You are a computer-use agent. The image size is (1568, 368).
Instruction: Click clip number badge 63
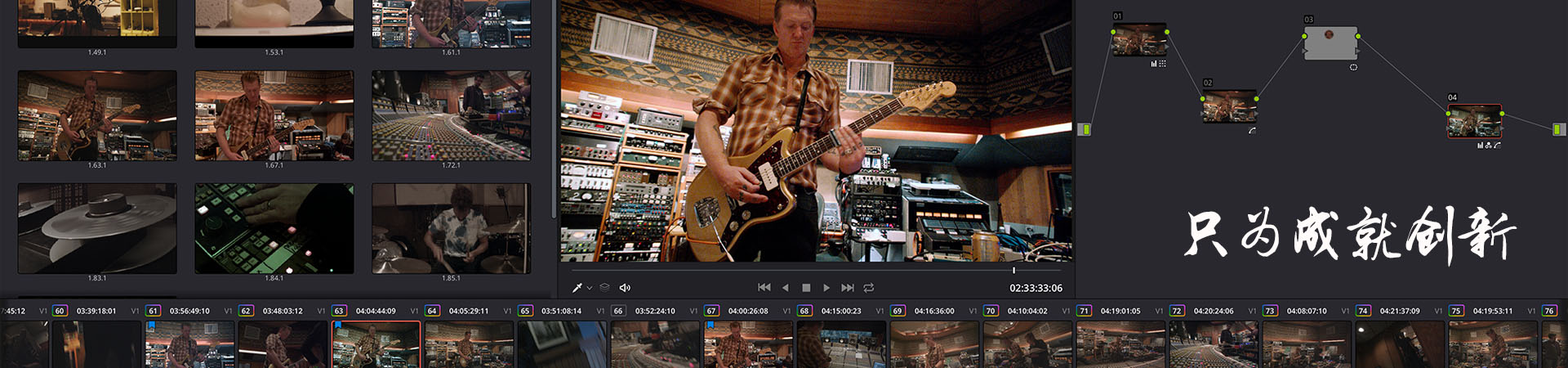pyautogui.click(x=339, y=311)
